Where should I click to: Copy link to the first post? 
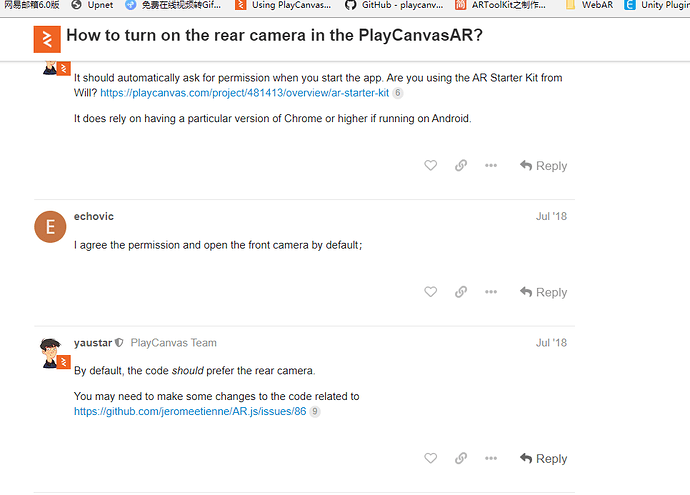(x=460, y=166)
